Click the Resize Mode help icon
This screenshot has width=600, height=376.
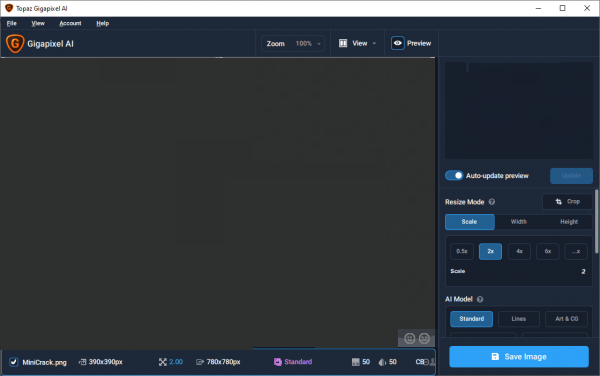pos(492,202)
